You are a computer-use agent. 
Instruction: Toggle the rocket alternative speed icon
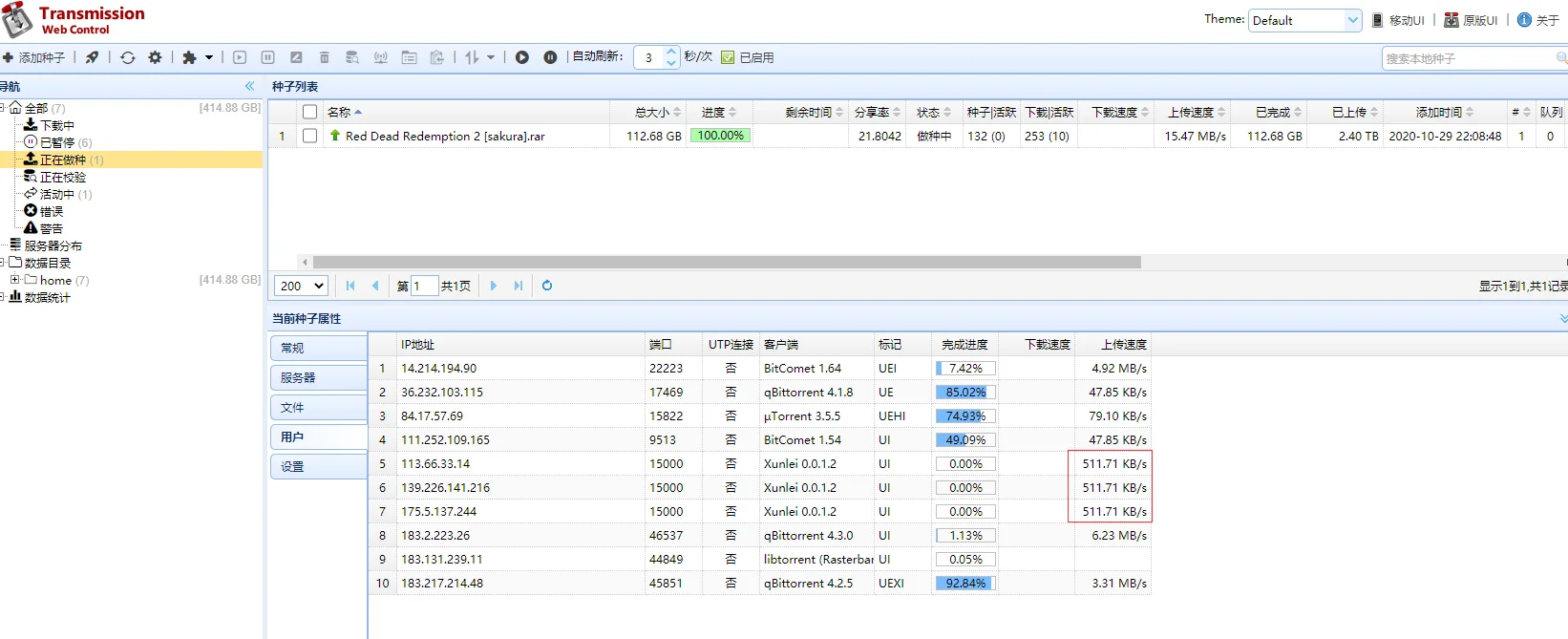pyautogui.click(x=92, y=57)
